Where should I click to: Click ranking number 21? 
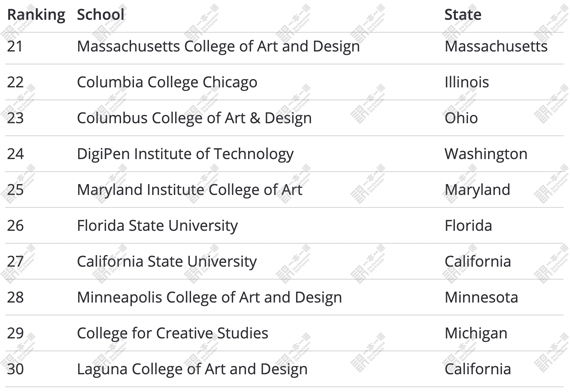click(x=15, y=47)
